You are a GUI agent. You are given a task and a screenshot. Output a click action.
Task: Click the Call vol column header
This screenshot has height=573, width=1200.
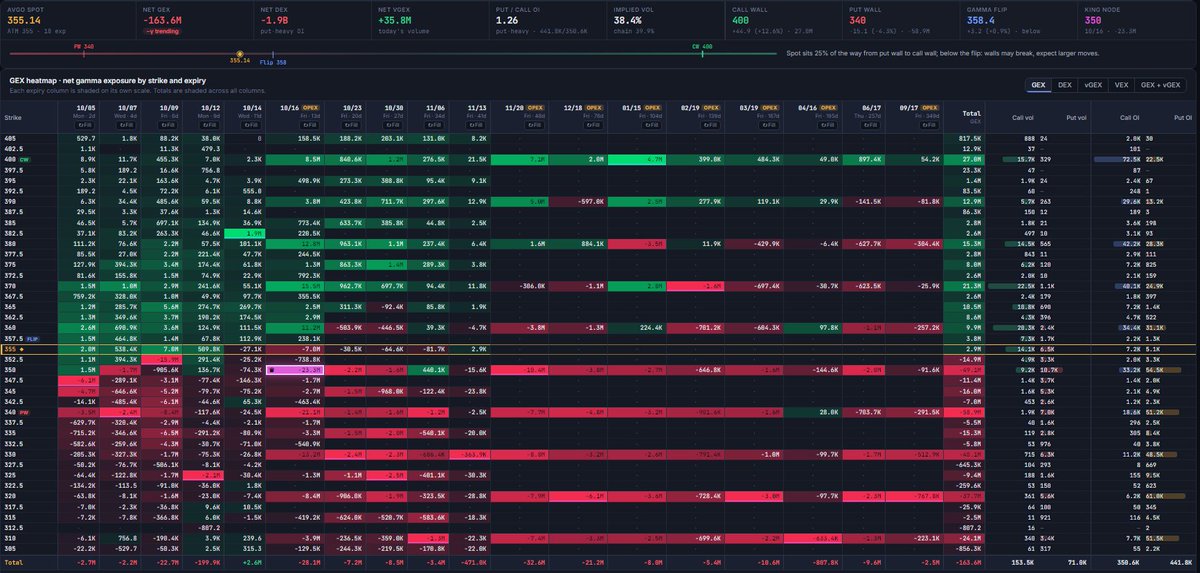pos(1024,117)
